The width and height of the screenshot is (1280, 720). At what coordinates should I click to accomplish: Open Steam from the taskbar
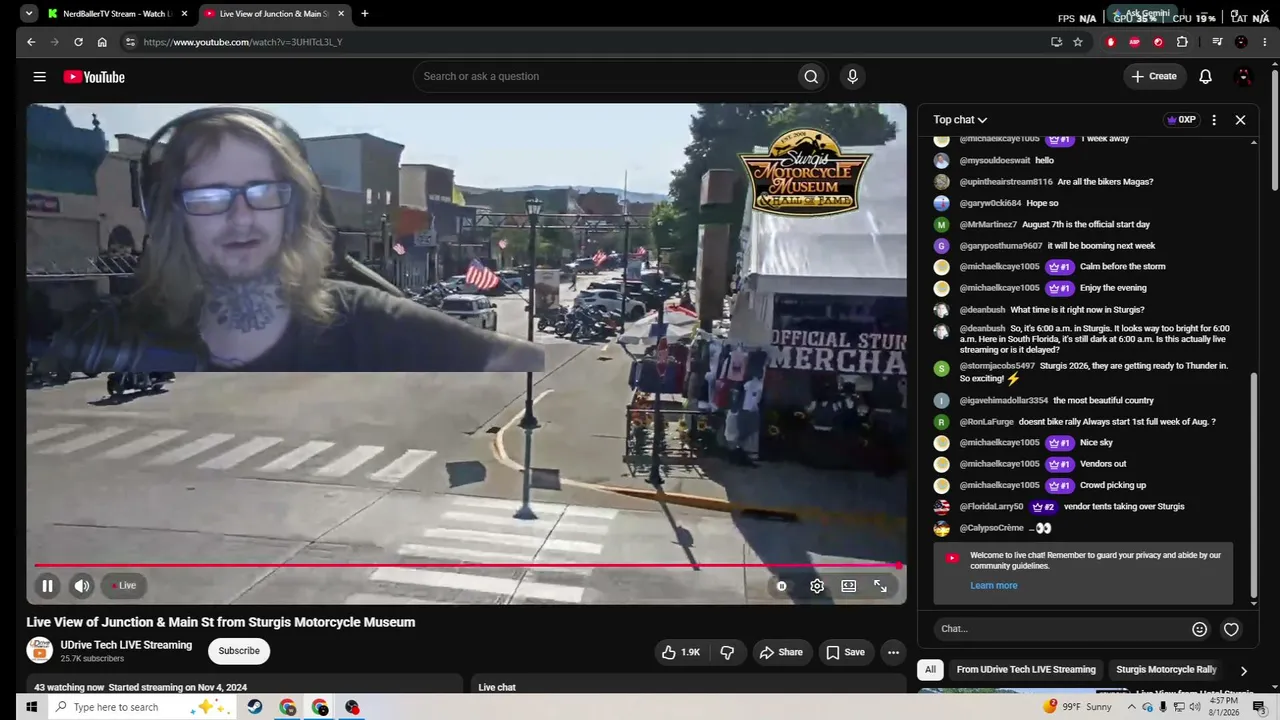(x=255, y=707)
